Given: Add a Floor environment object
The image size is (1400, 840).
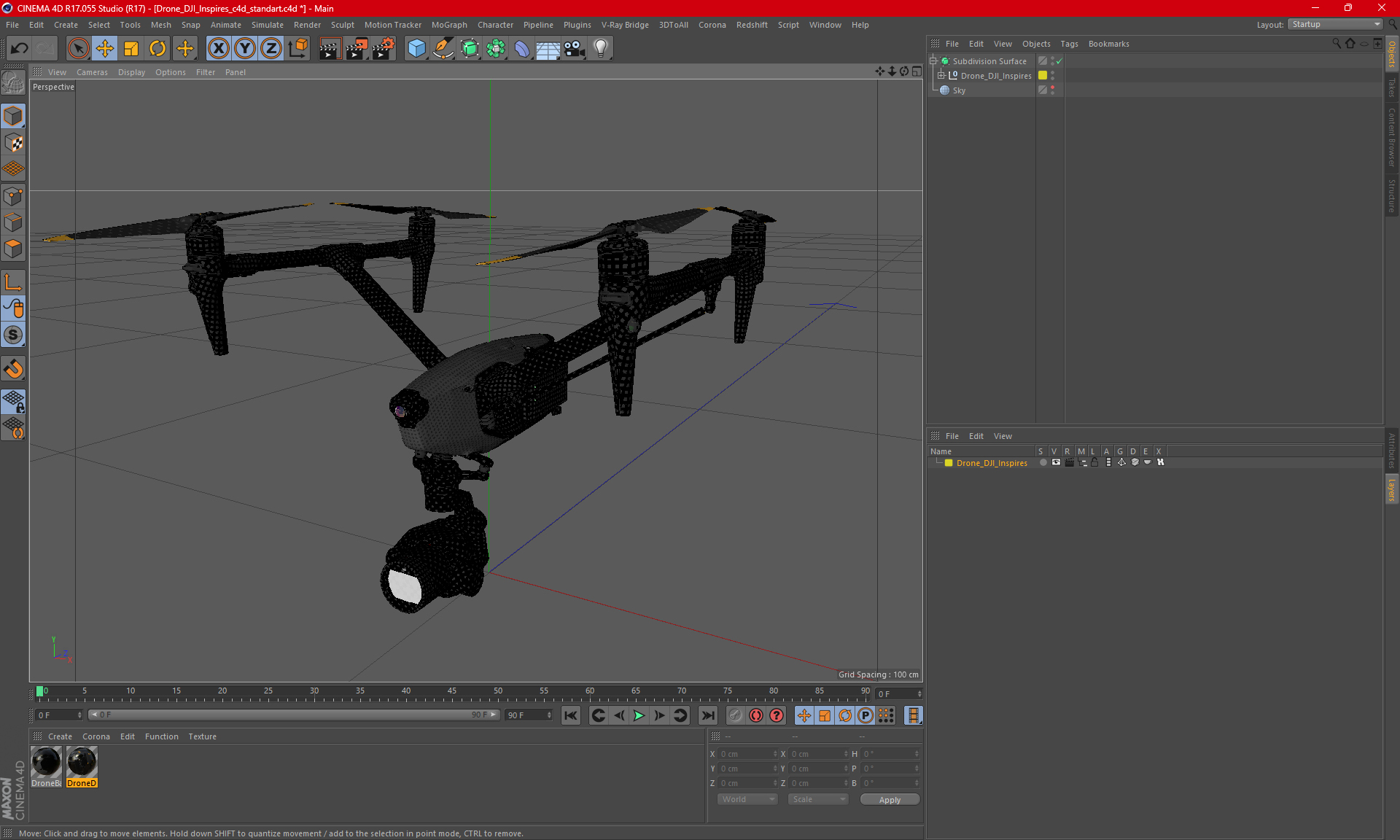Looking at the screenshot, I should tap(548, 48).
